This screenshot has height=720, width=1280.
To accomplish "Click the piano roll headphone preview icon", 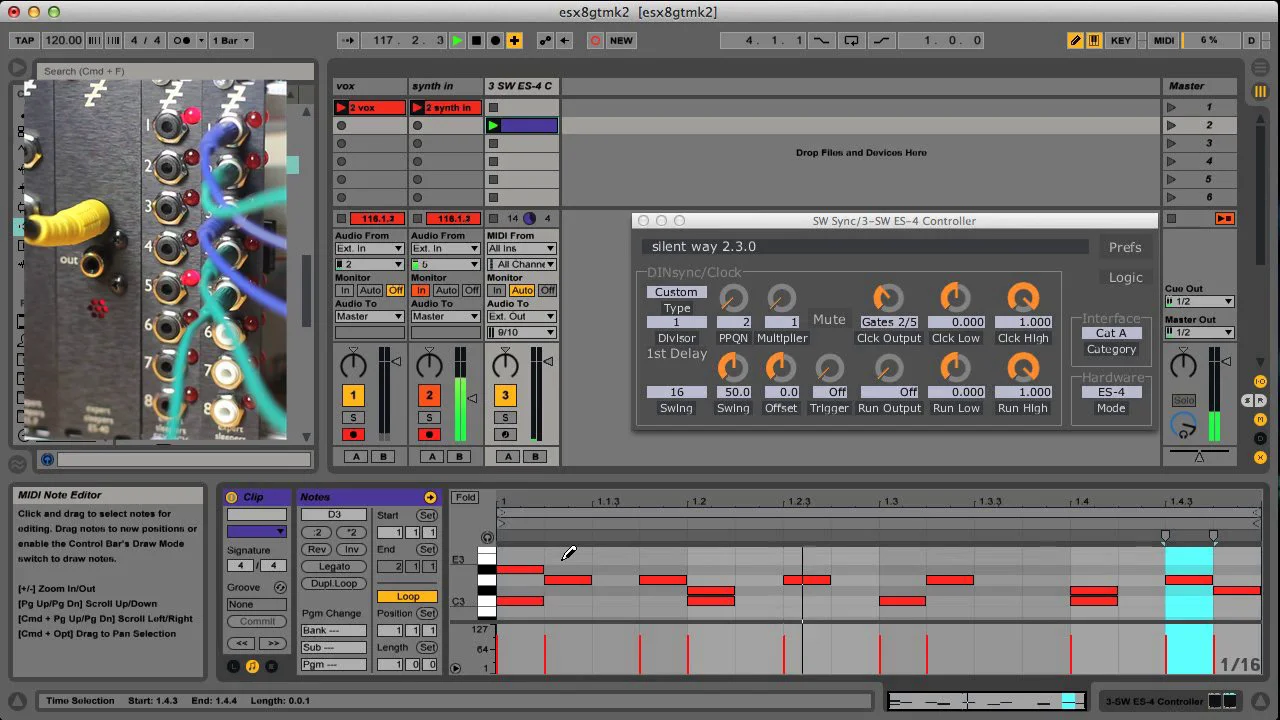I will pos(487,538).
